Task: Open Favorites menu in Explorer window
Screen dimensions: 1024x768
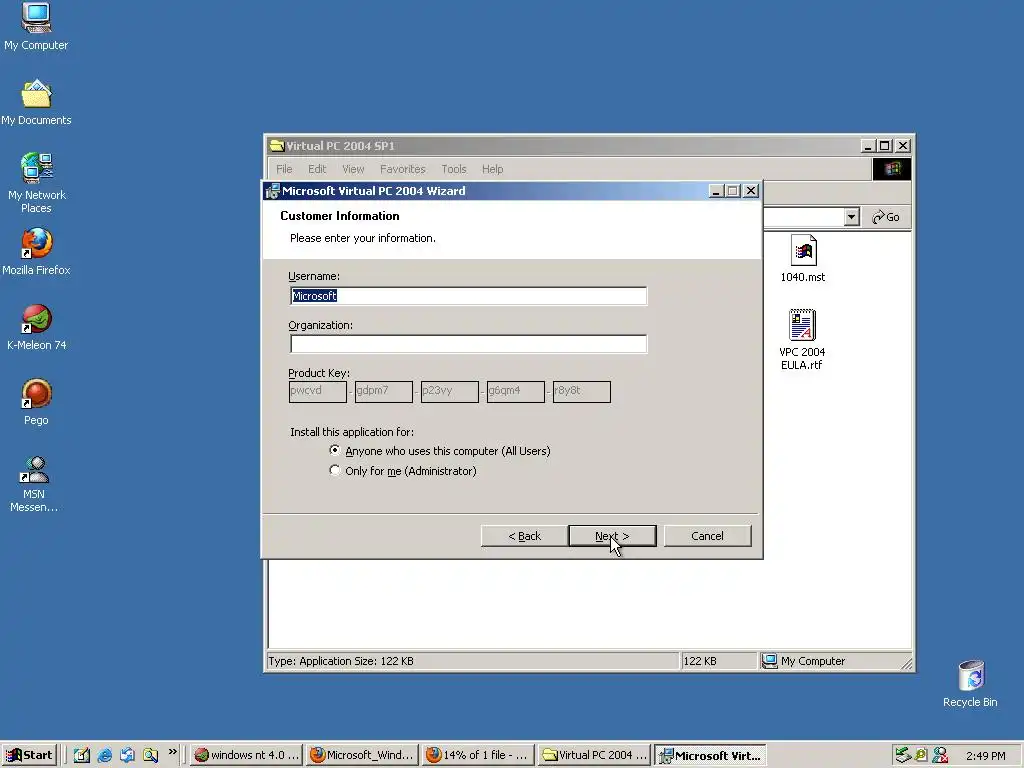Action: coord(402,169)
